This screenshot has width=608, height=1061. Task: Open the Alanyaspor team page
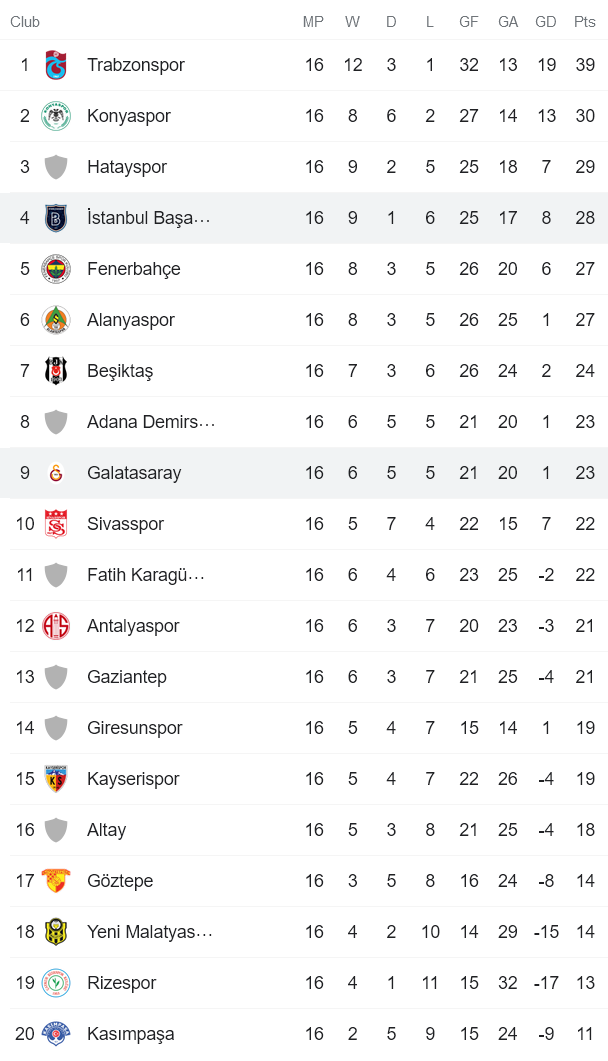click(x=129, y=319)
